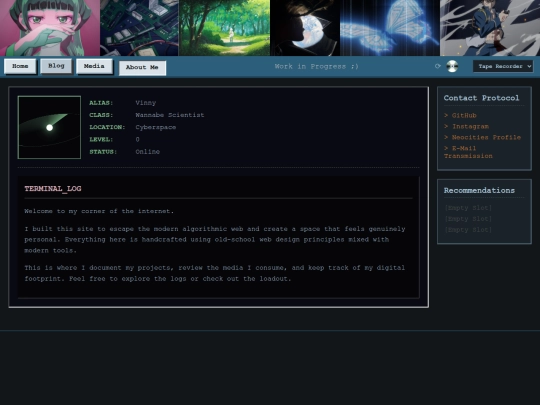Click the alias value 'Vinny'
Viewport: 540px width, 405px height.
(x=146, y=103)
